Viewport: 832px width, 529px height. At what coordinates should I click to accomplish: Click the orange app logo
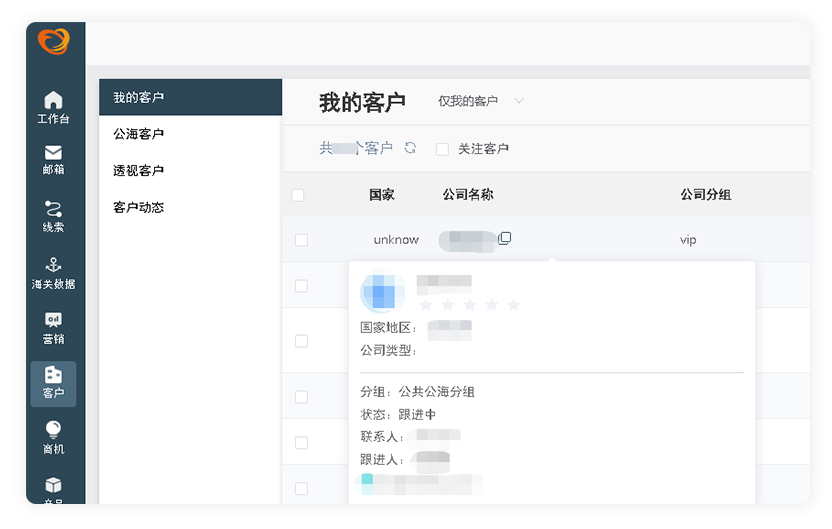pos(54,41)
